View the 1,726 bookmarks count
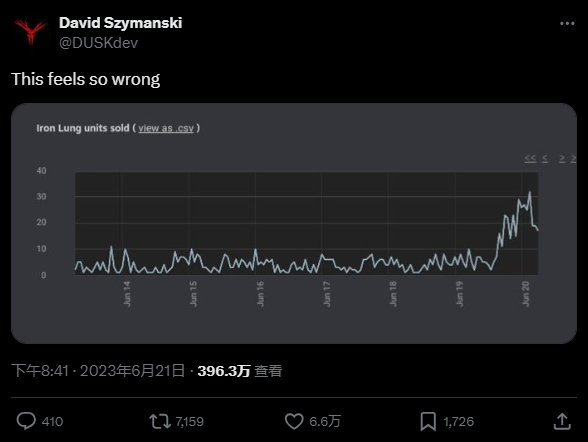The width and height of the screenshot is (588, 442). point(459,422)
